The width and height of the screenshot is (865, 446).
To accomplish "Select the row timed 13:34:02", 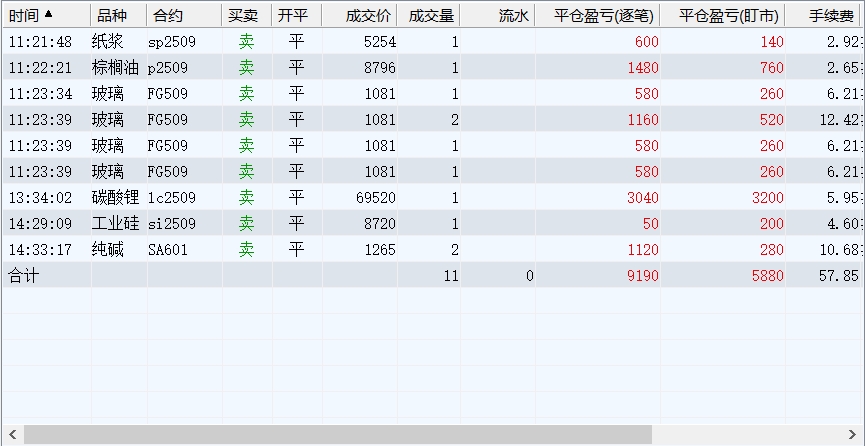I will click(x=432, y=197).
